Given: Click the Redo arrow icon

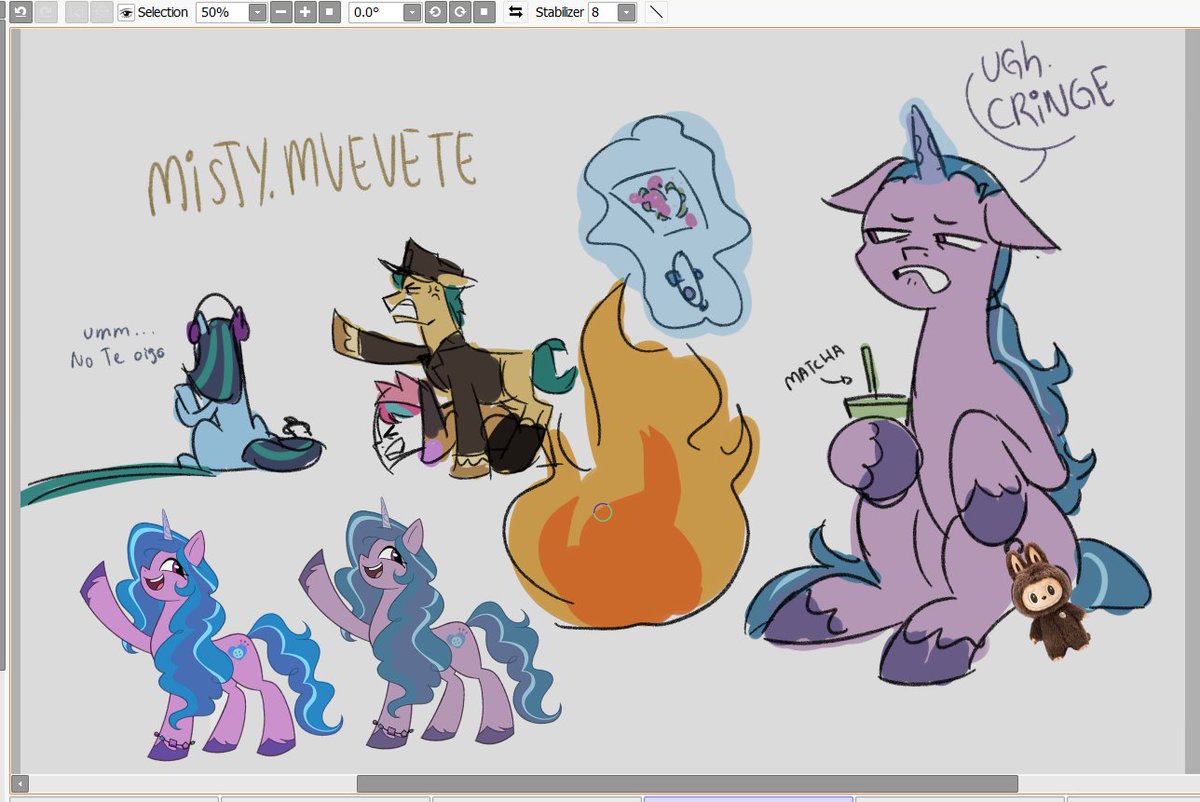Looking at the screenshot, I should [44, 12].
